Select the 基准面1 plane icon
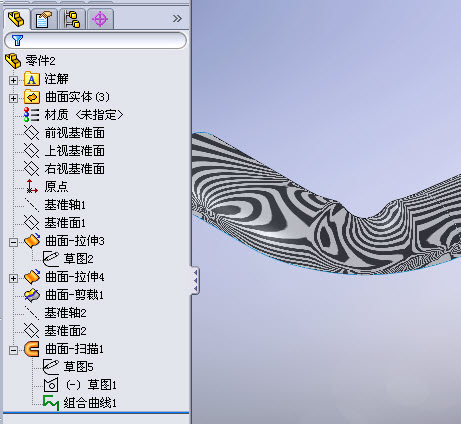 (32, 223)
